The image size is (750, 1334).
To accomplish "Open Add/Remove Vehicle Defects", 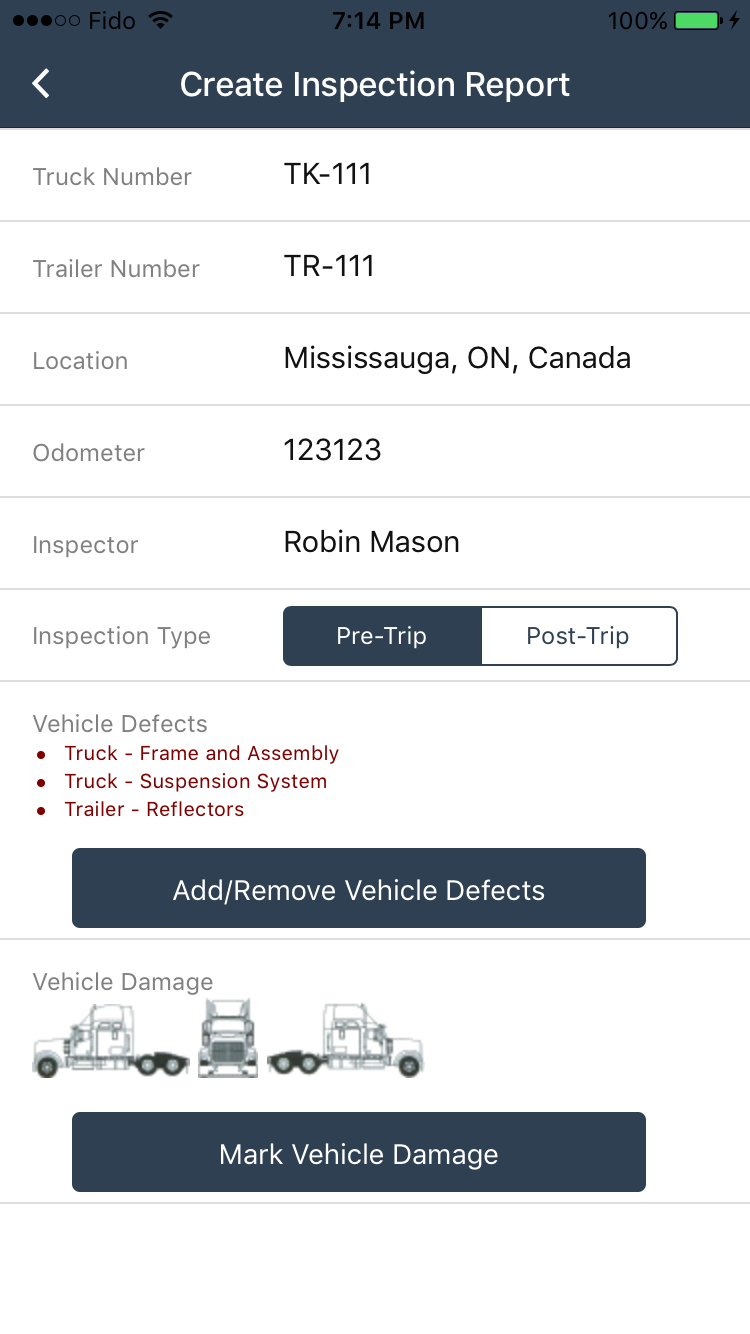I will [x=359, y=888].
